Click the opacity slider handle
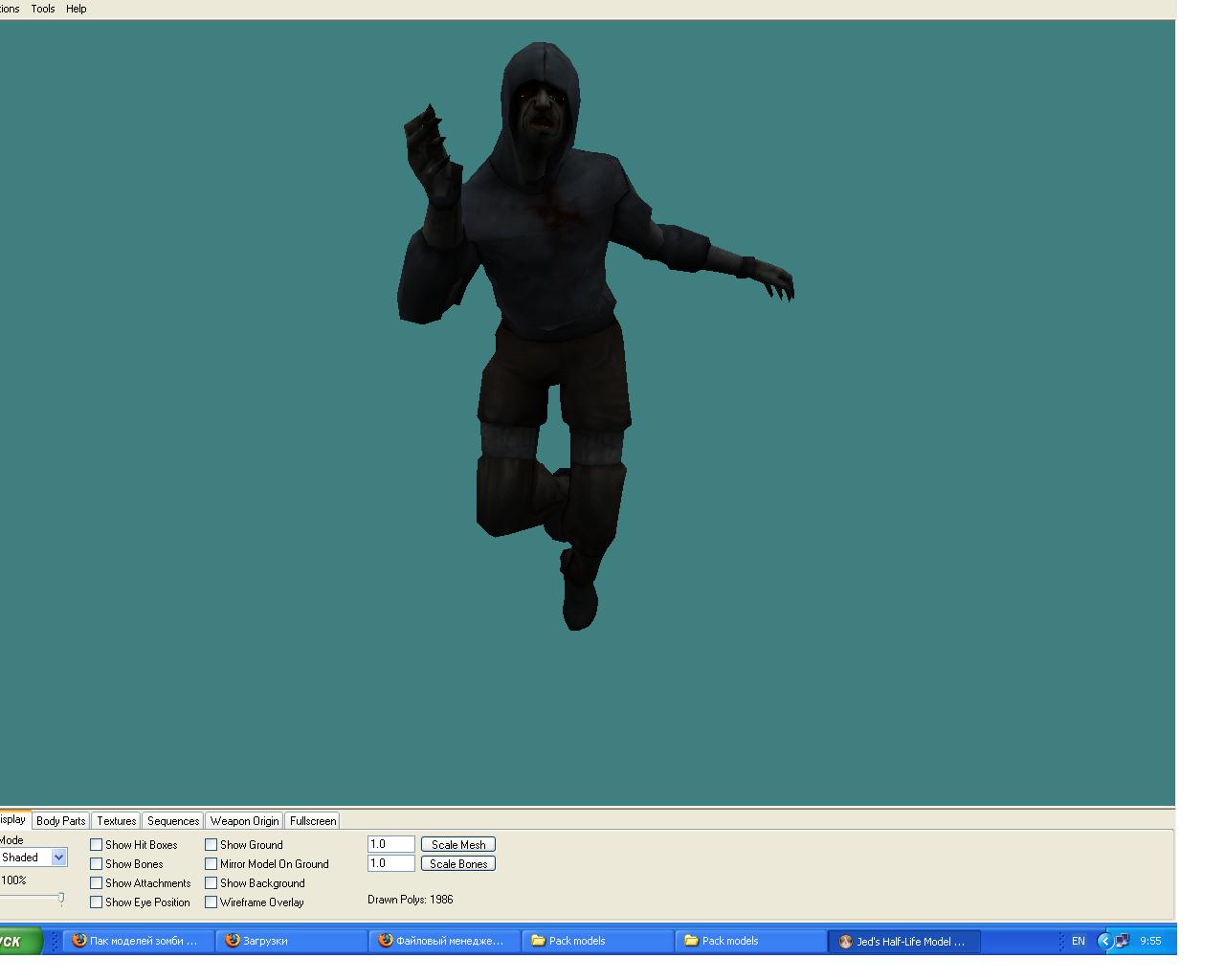 tap(61, 899)
